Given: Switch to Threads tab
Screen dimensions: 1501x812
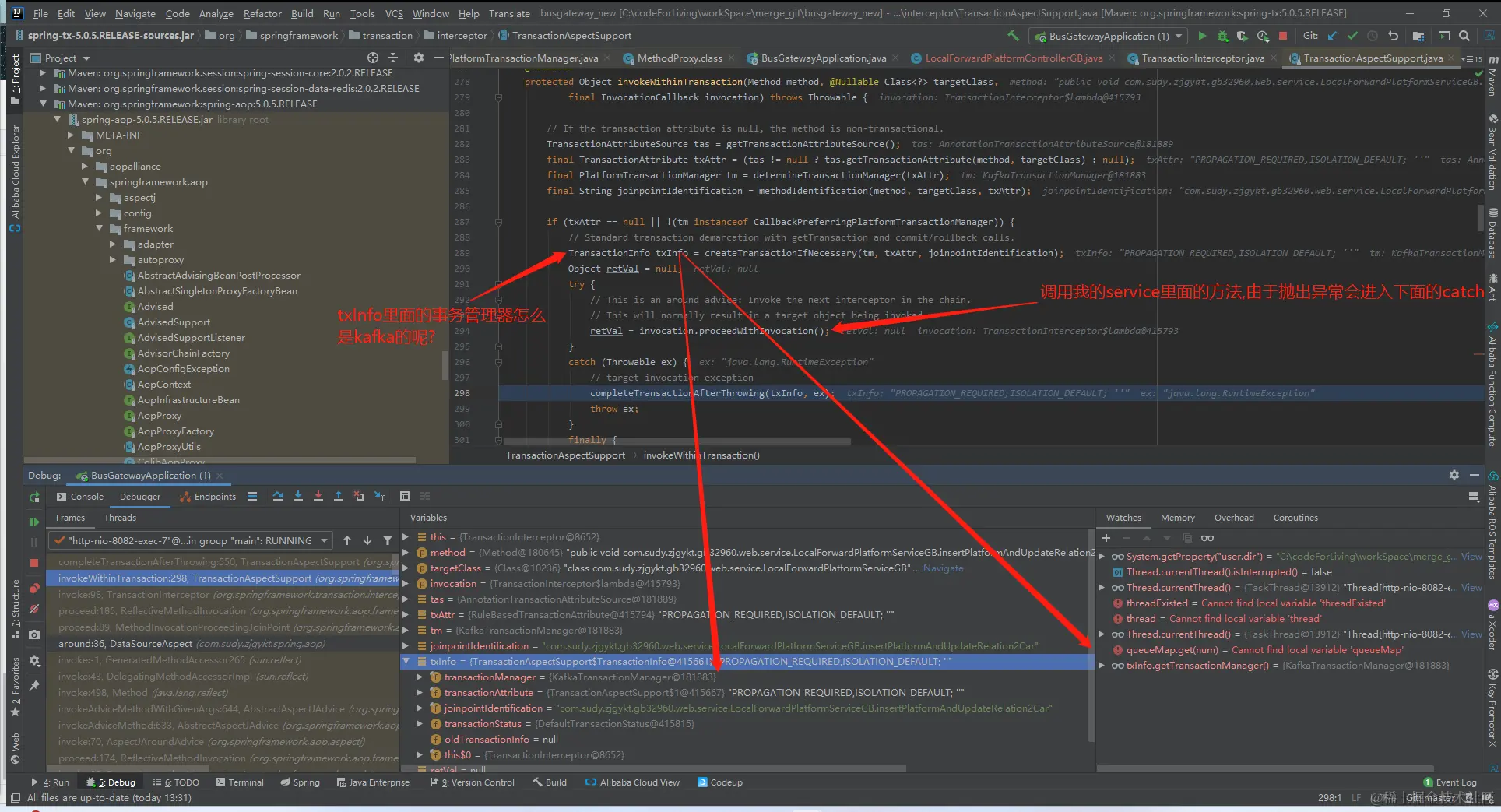Looking at the screenshot, I should 120,518.
